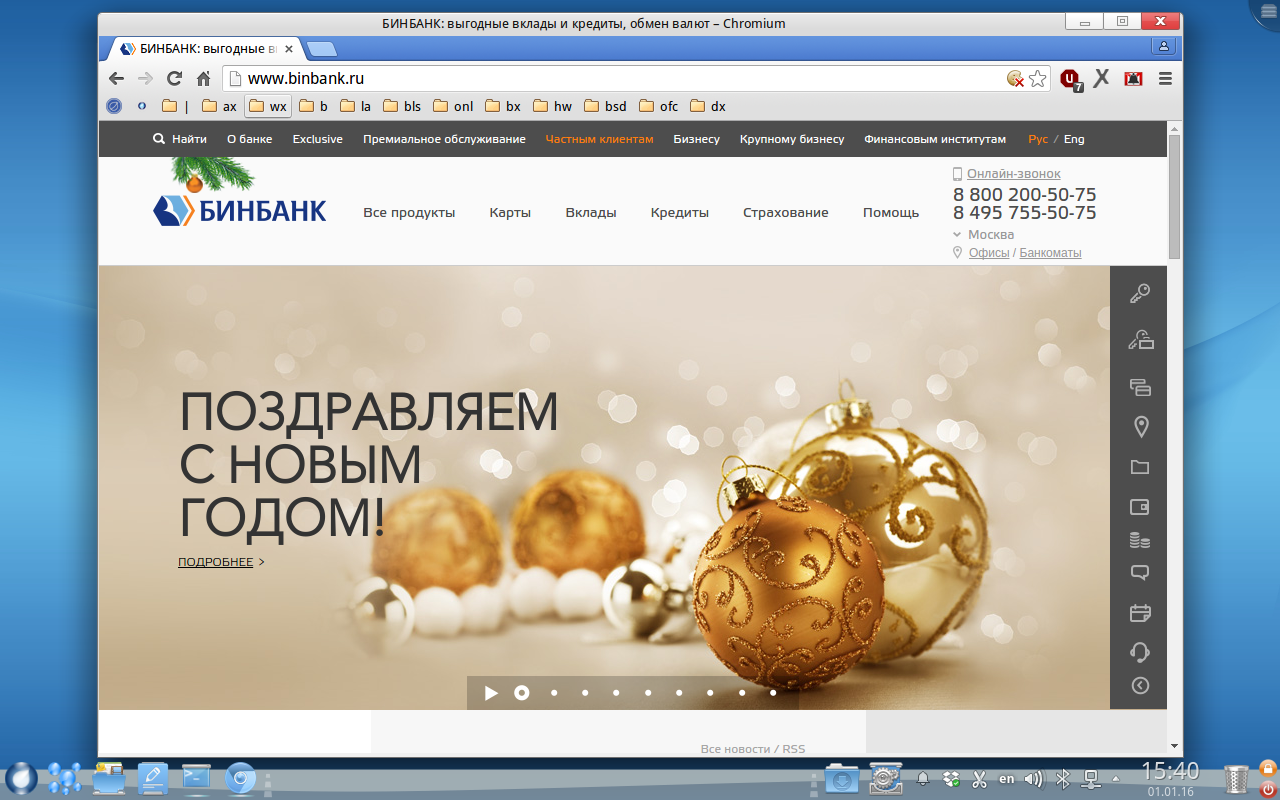Open the ax bookmarks folder
The height and width of the screenshot is (800, 1280).
(x=219, y=106)
